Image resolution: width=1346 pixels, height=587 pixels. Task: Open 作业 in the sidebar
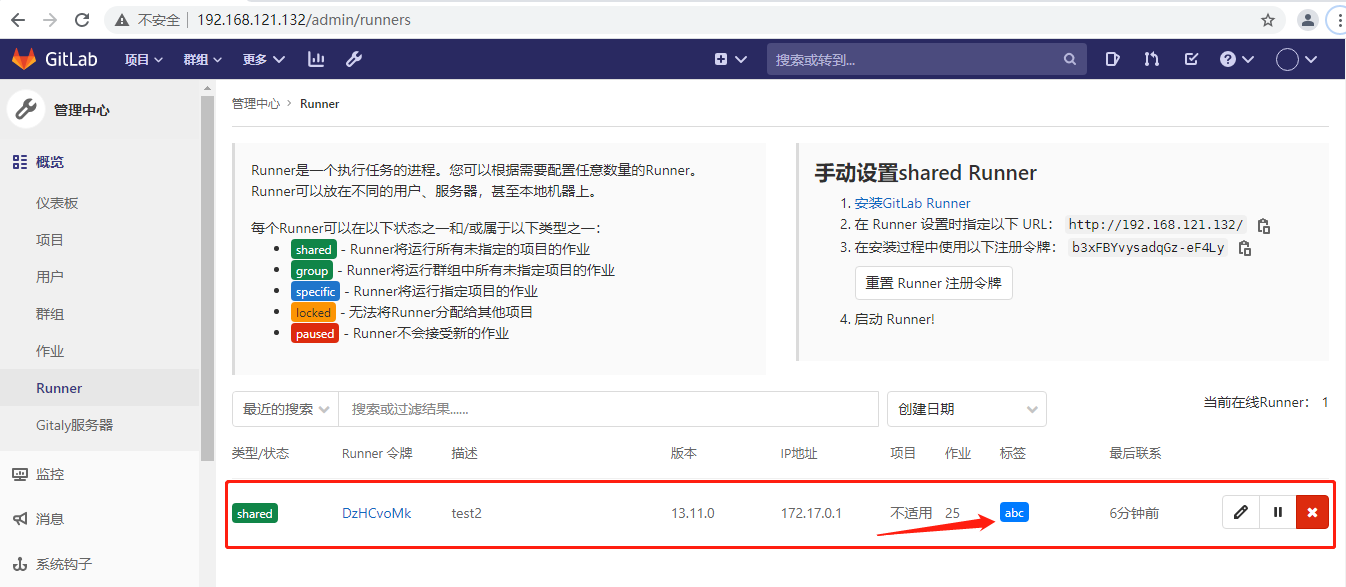[50, 351]
